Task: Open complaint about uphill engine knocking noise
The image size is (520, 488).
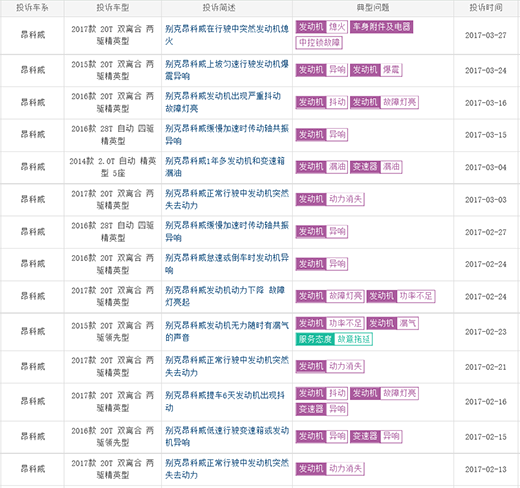Action: [227, 70]
